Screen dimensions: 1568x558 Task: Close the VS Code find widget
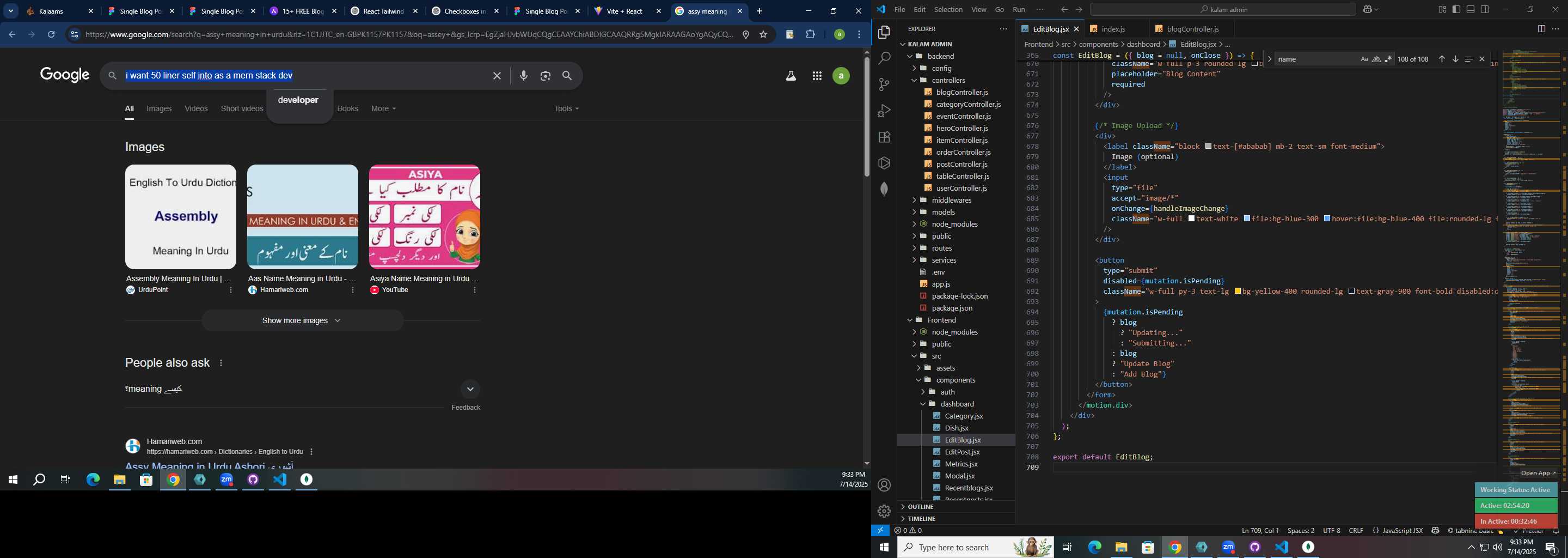pos(1482,59)
